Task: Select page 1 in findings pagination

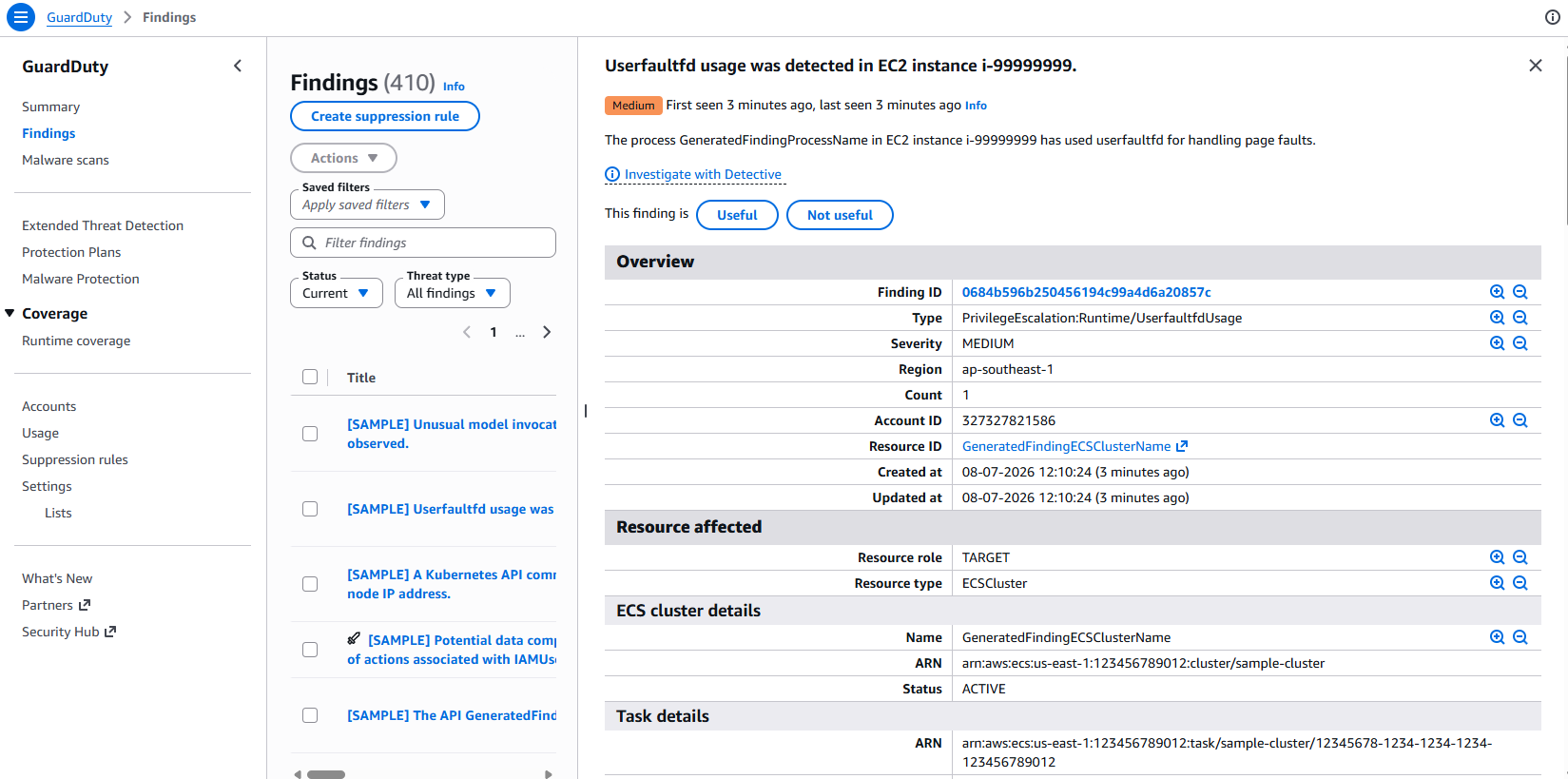Action: point(494,332)
